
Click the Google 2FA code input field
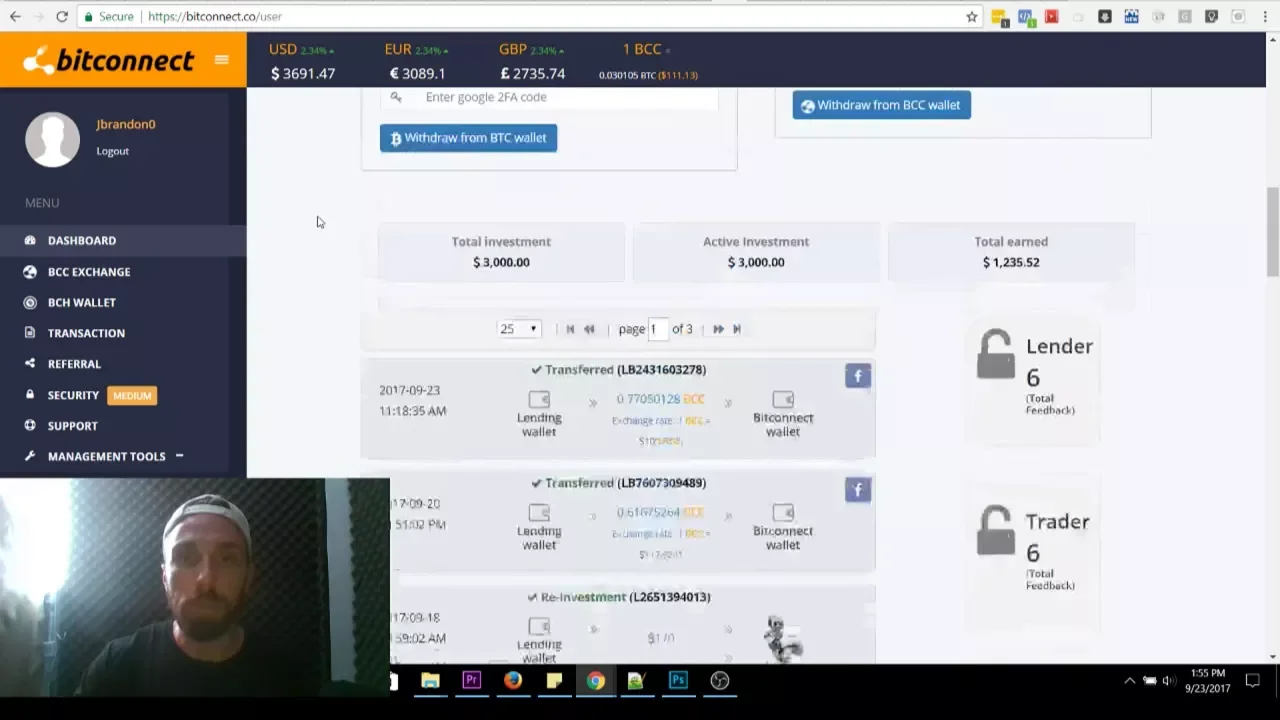(x=565, y=97)
